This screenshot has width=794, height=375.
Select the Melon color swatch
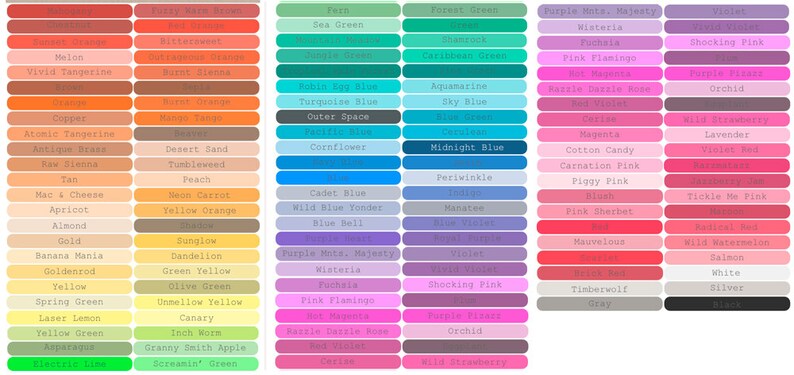point(69,57)
